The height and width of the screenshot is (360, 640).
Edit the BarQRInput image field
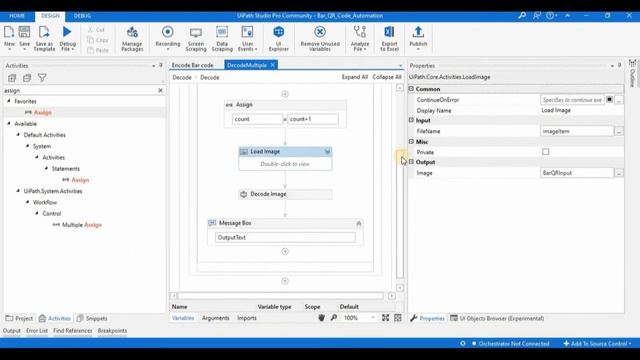[x=577, y=173]
